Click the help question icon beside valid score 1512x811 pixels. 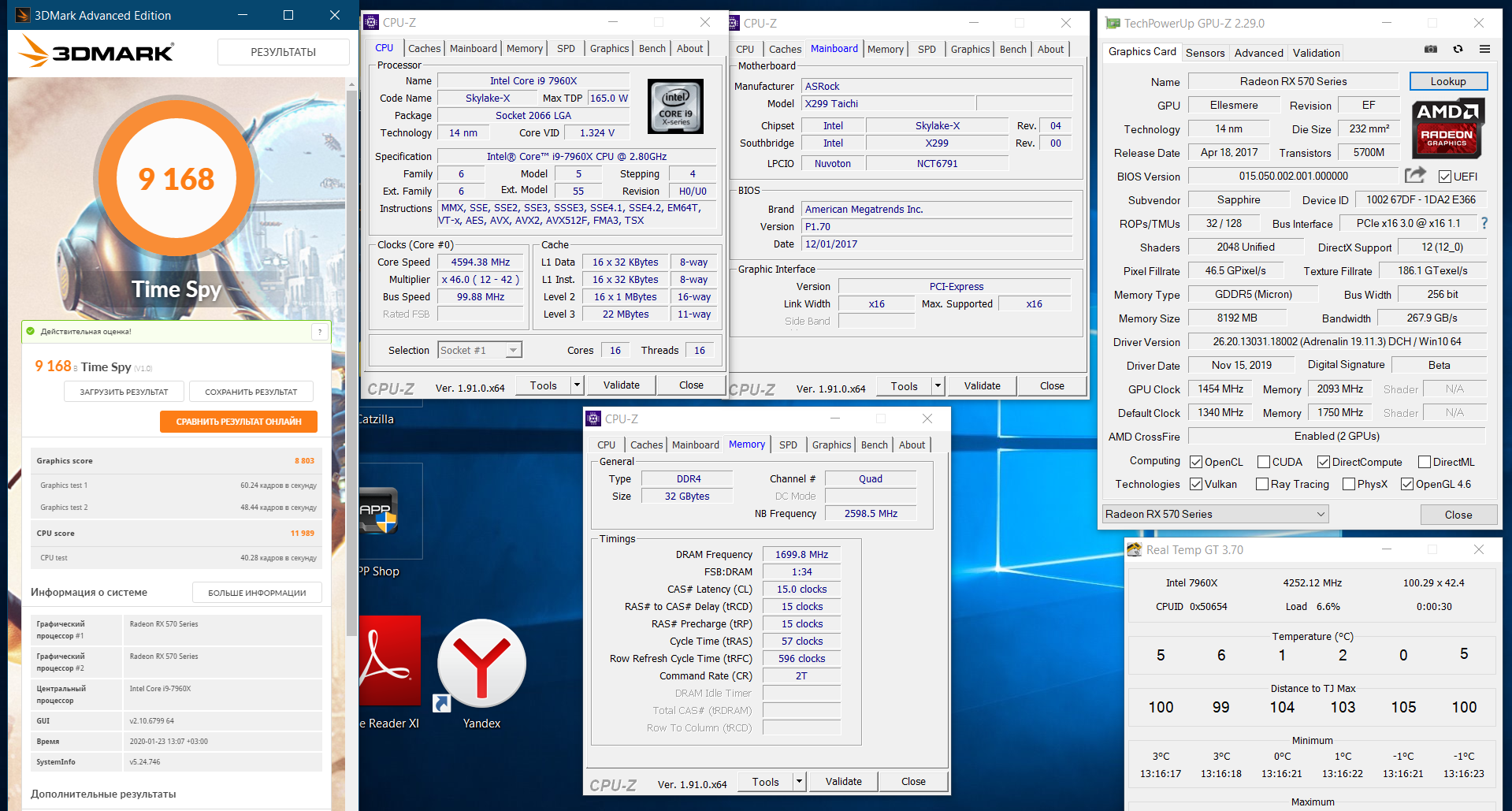tap(320, 332)
